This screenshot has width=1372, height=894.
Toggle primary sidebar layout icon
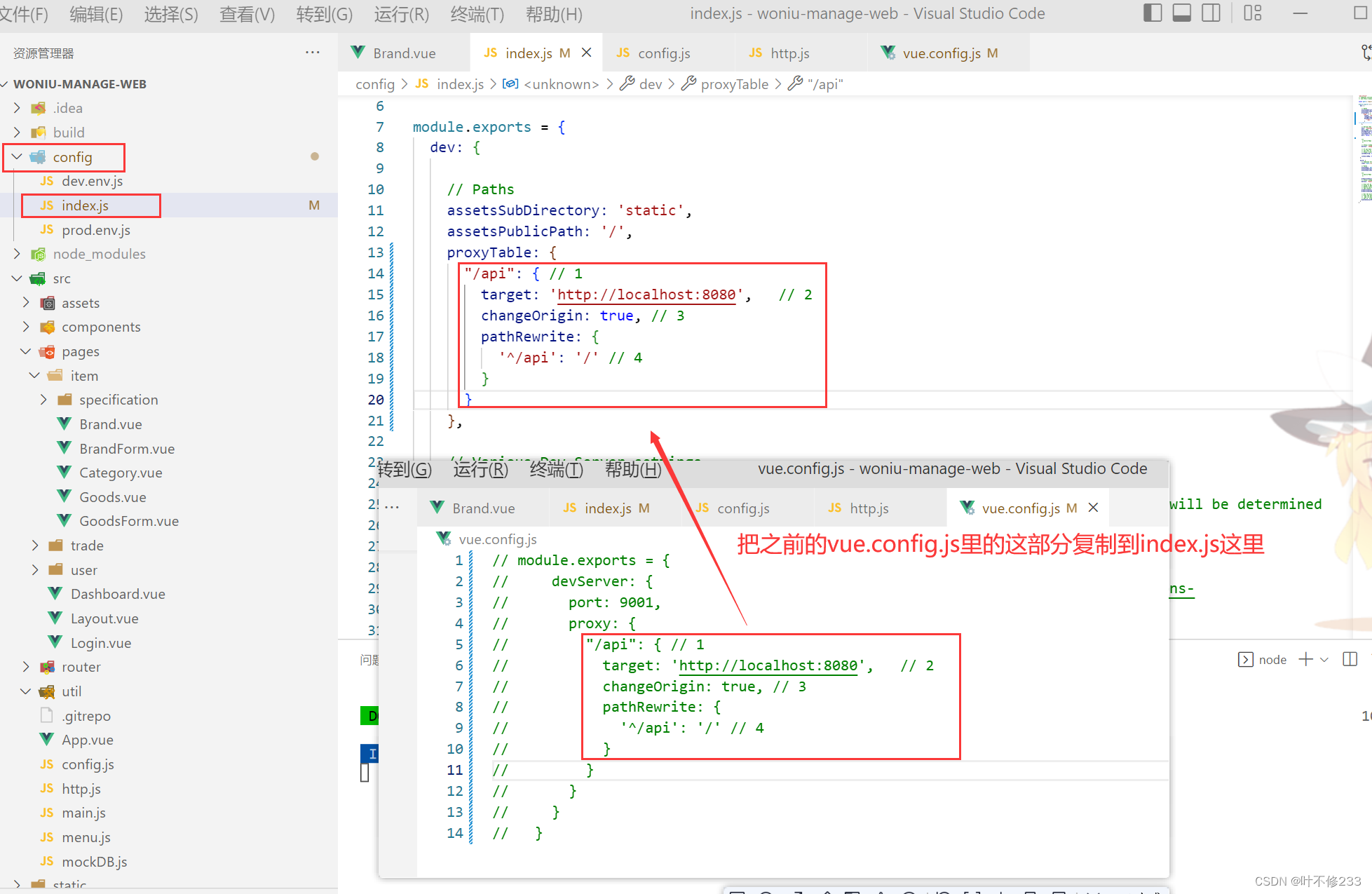1153,13
